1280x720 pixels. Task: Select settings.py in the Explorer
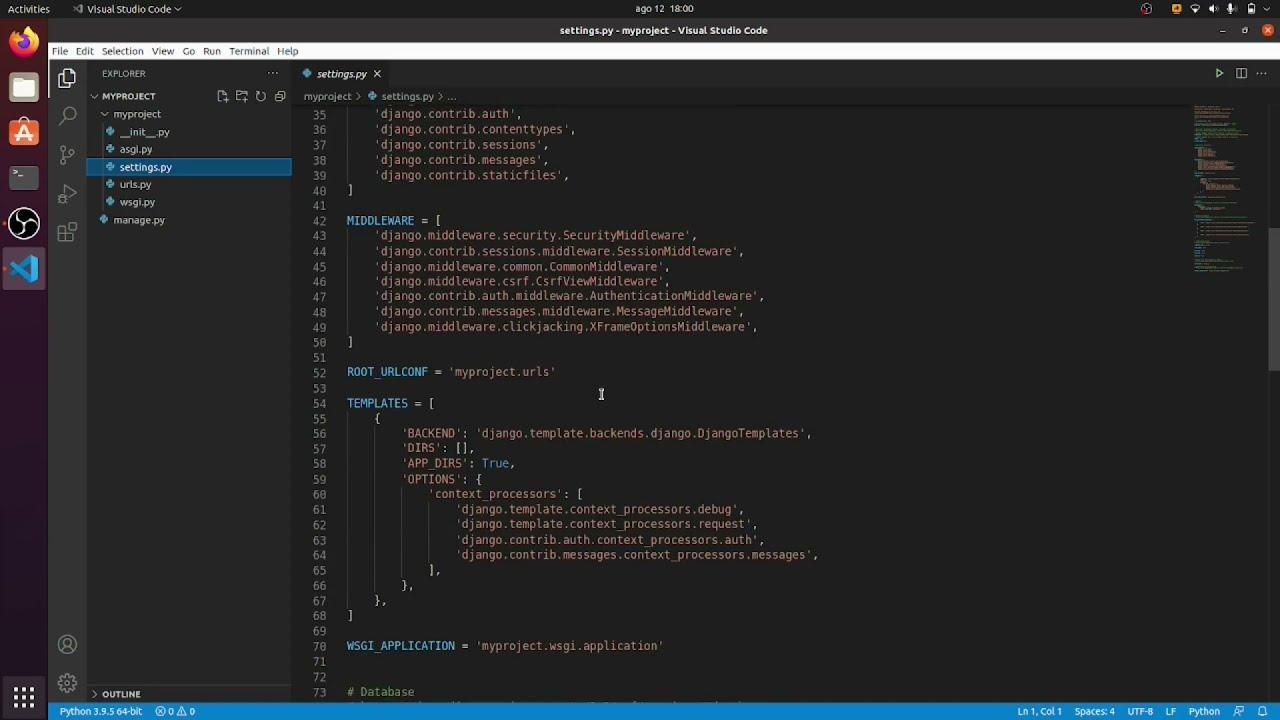tap(146, 167)
